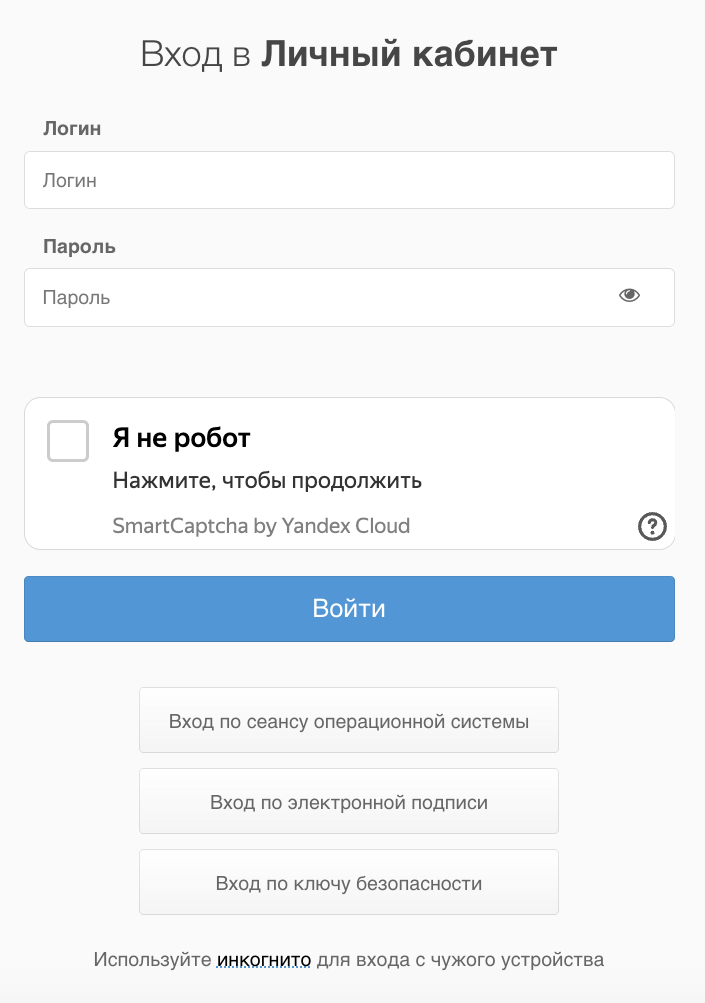
Task: Choose "Вход по электронной подписи"
Action: pos(349,801)
